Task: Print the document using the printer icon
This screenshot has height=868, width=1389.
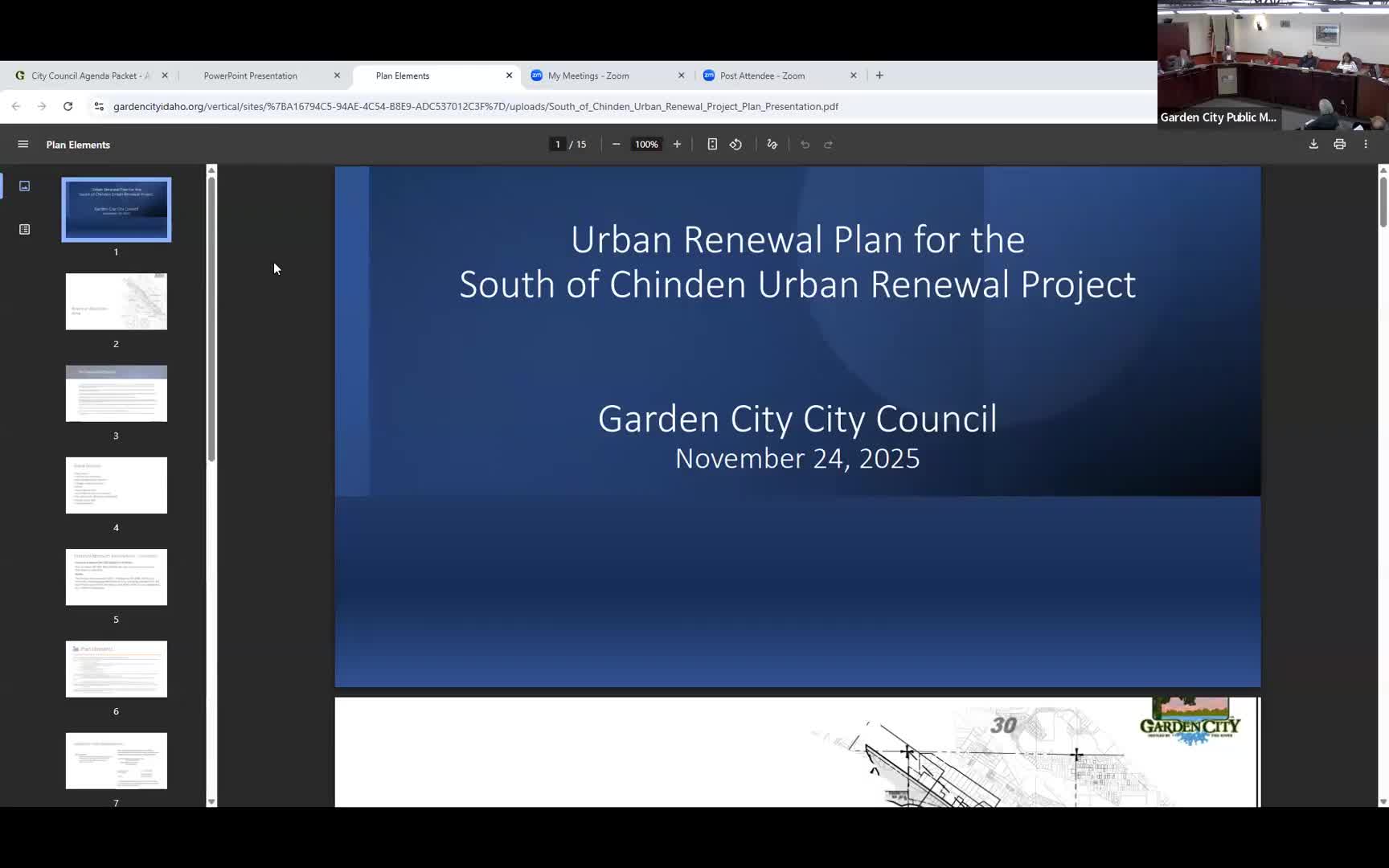Action: coord(1339,144)
